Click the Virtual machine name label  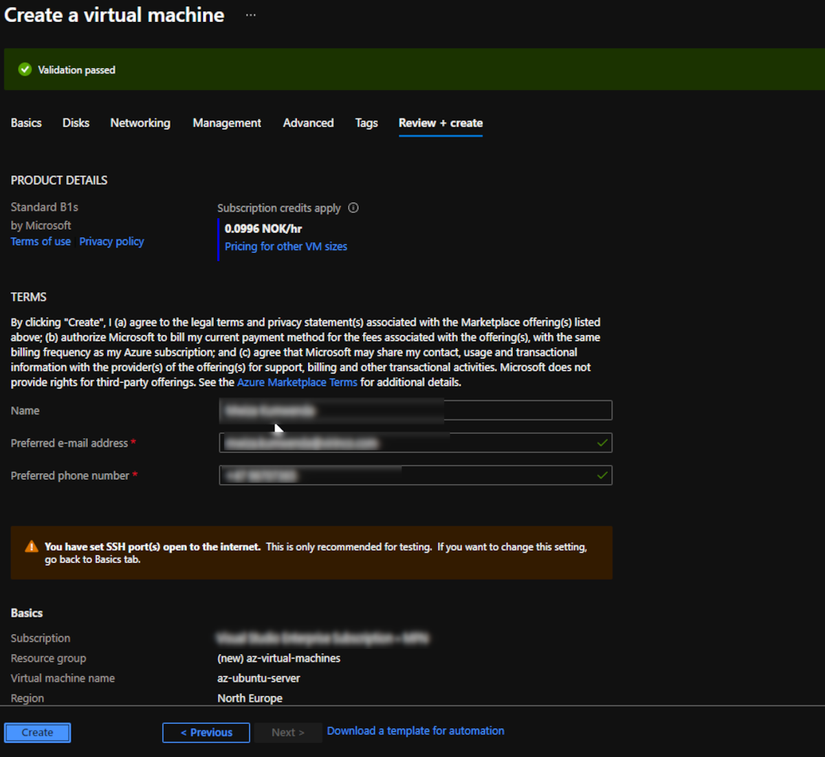click(x=63, y=678)
